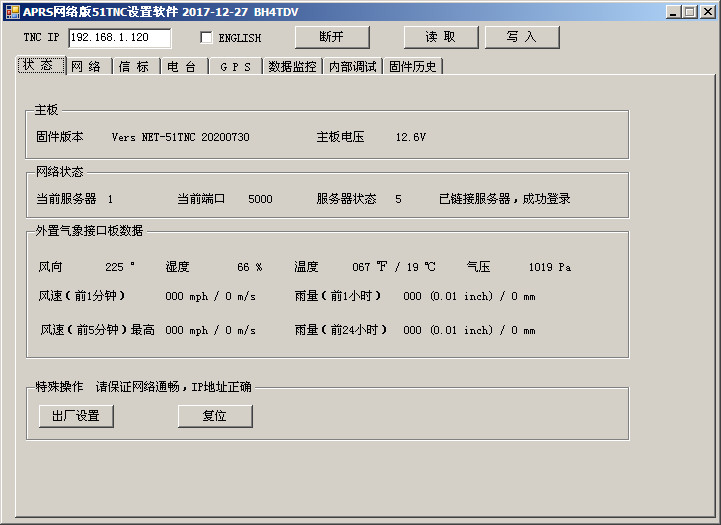This screenshot has height=525, width=721.
Task: Select the 状态 status tab
Action: 41,66
